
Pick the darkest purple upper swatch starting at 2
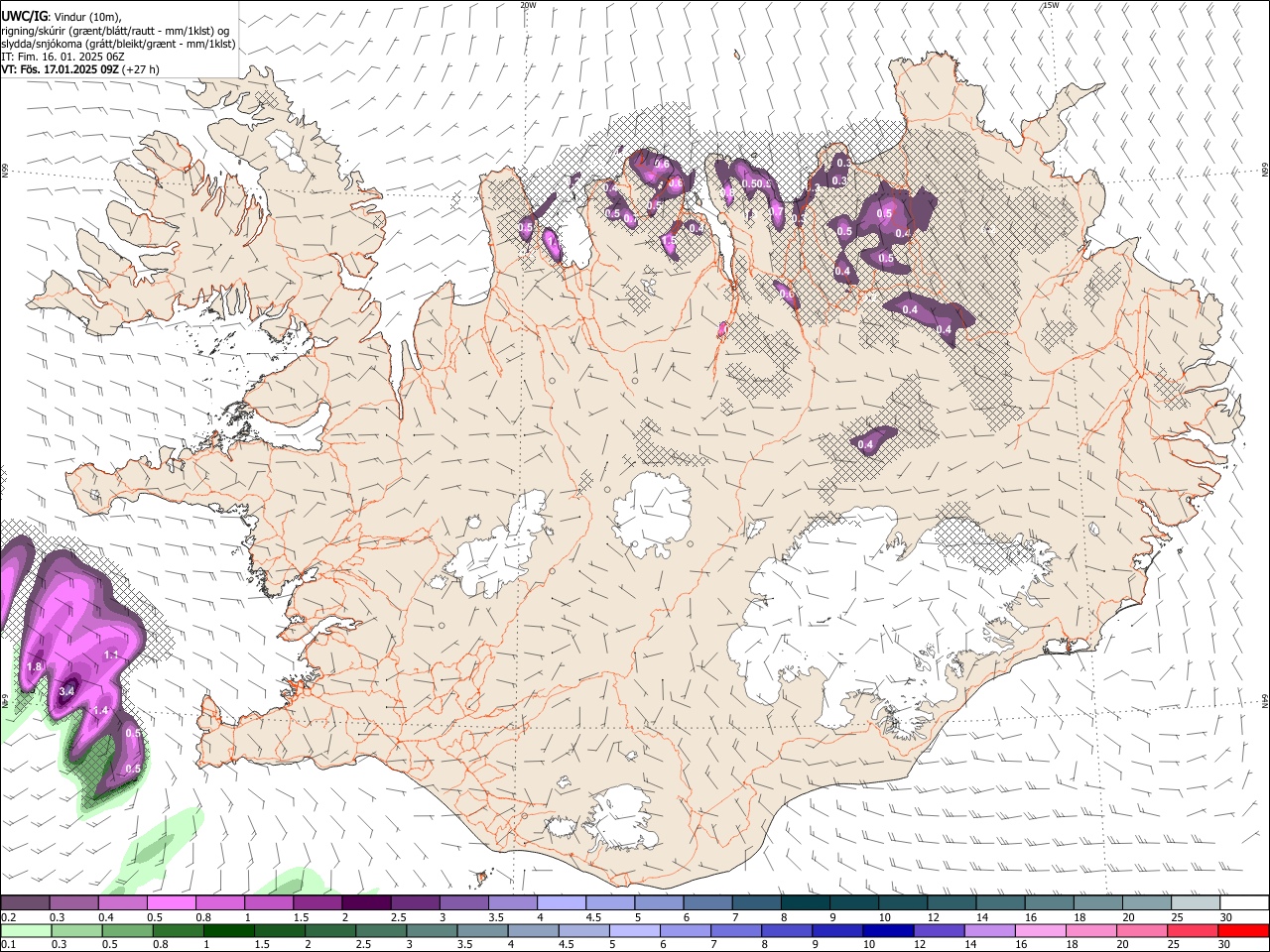tap(366, 903)
